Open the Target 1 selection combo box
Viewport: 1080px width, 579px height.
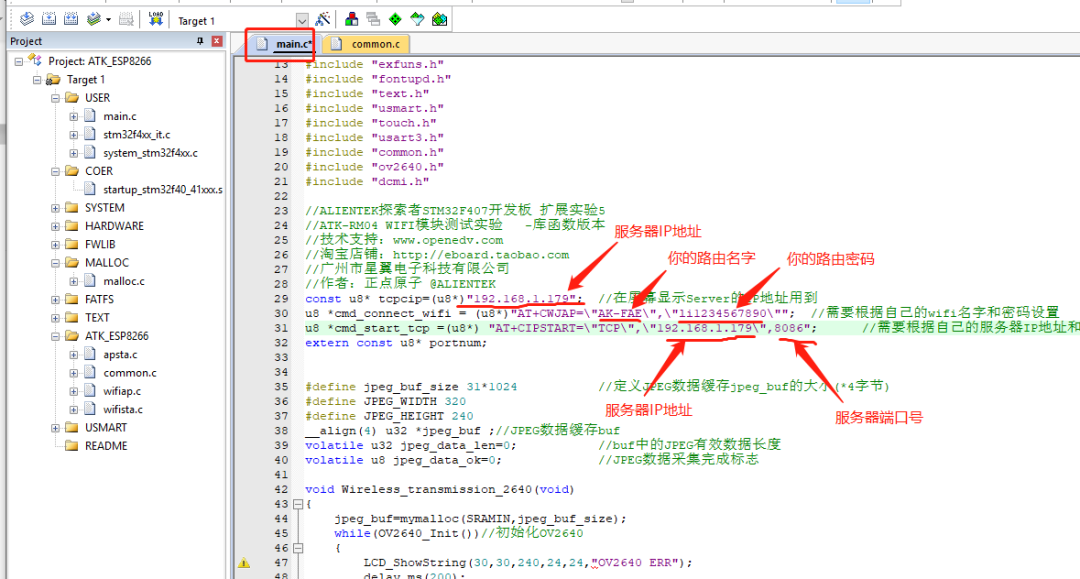coord(240,21)
